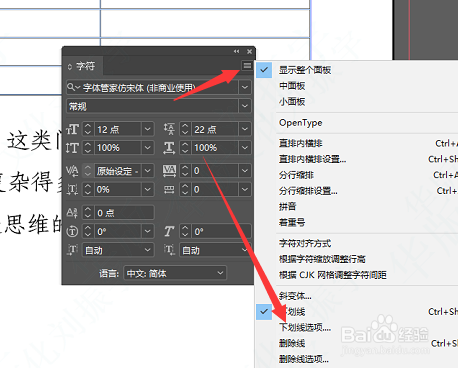Toggle 显示整个面板 checked menu option

click(x=305, y=70)
